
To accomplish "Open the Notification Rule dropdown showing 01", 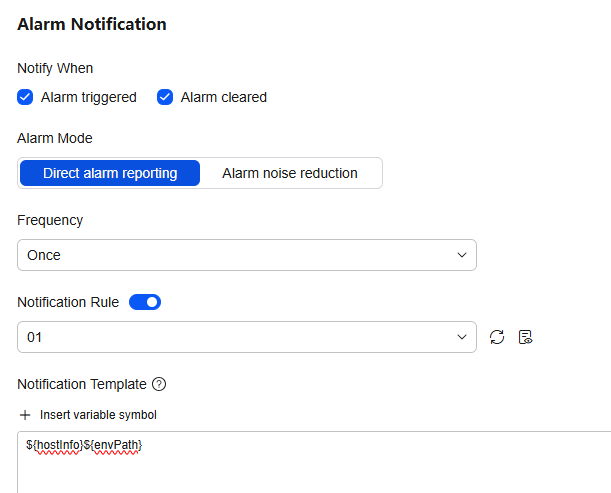I will point(247,337).
